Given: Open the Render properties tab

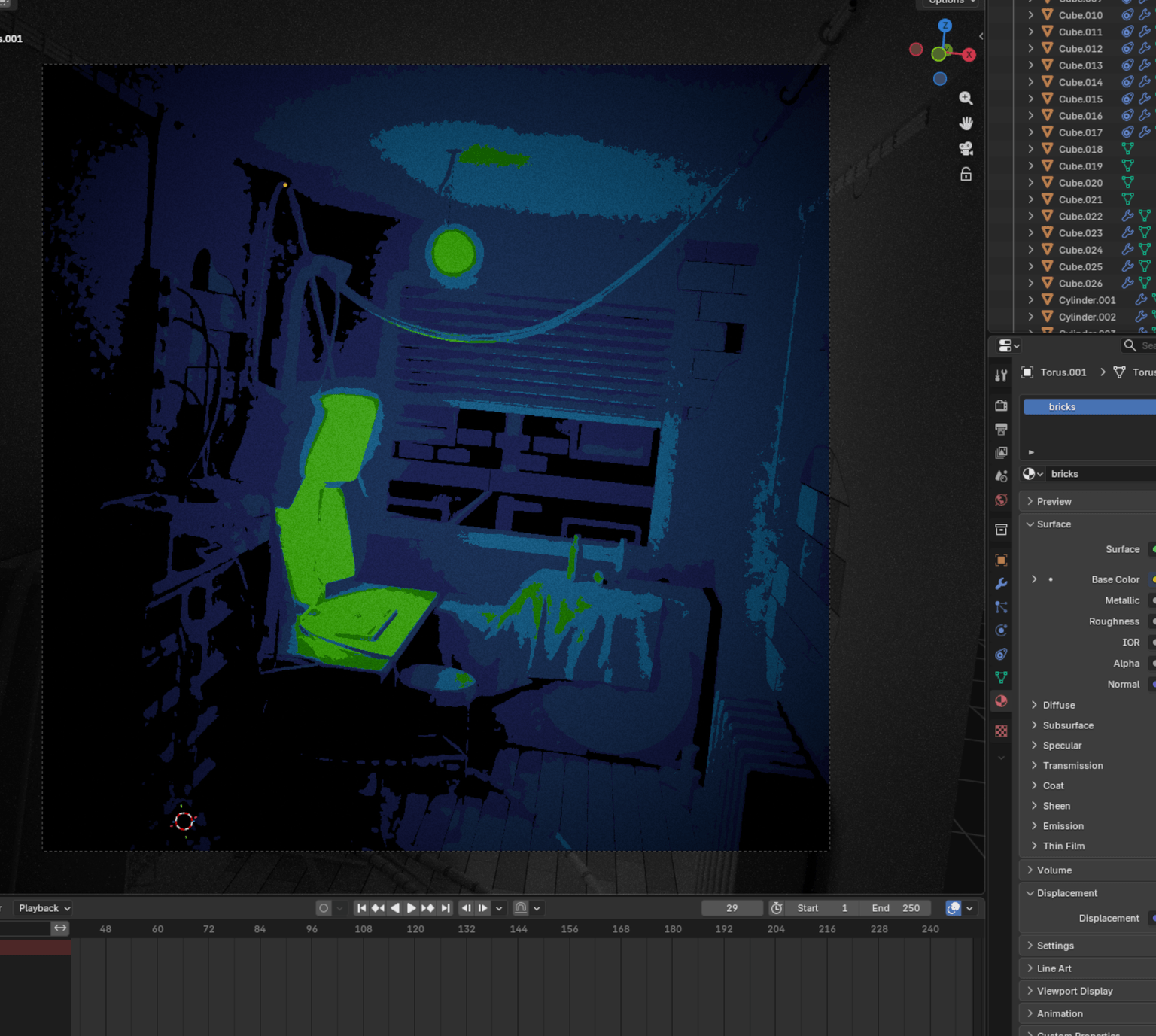Looking at the screenshot, I should [1001, 406].
